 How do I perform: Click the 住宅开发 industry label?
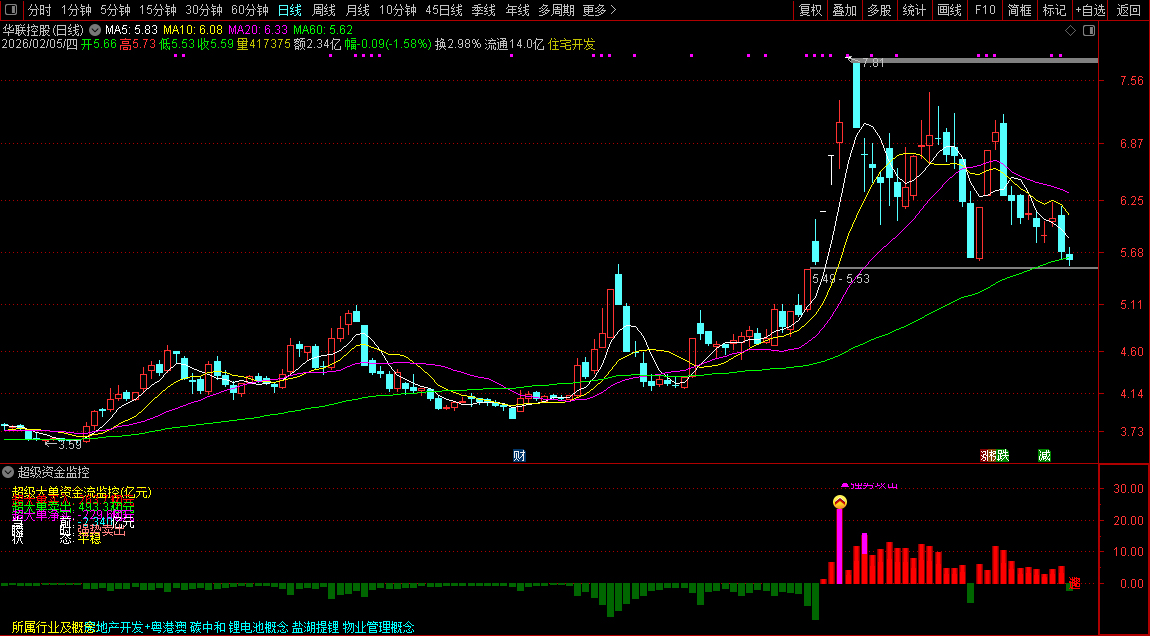tap(572, 44)
